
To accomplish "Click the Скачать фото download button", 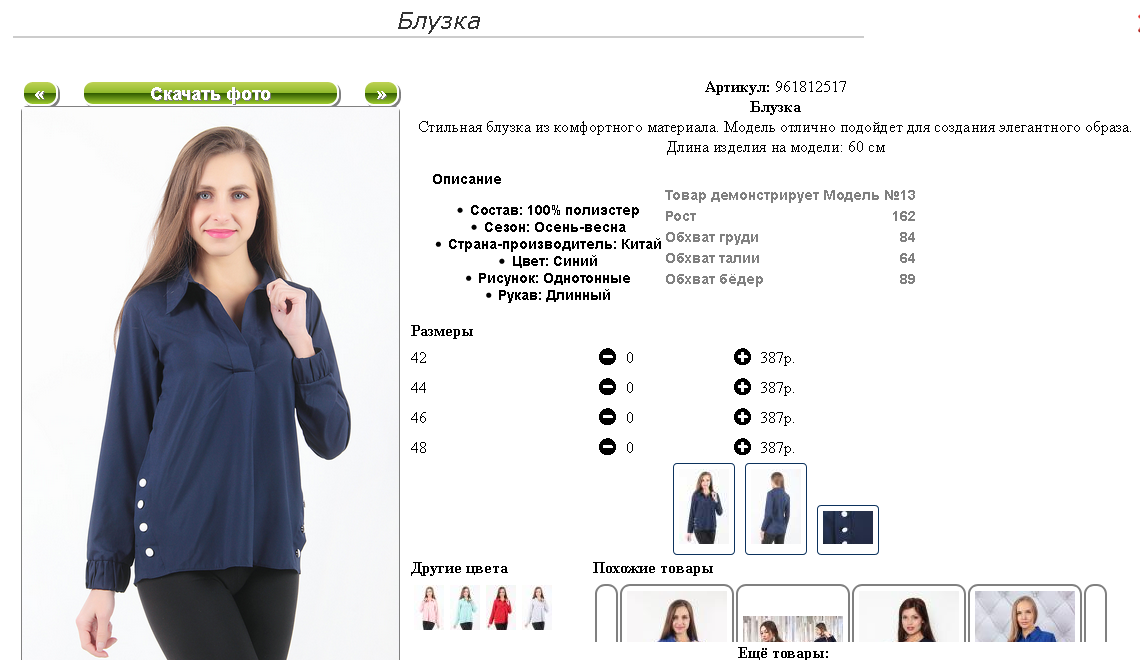I will (x=211, y=94).
